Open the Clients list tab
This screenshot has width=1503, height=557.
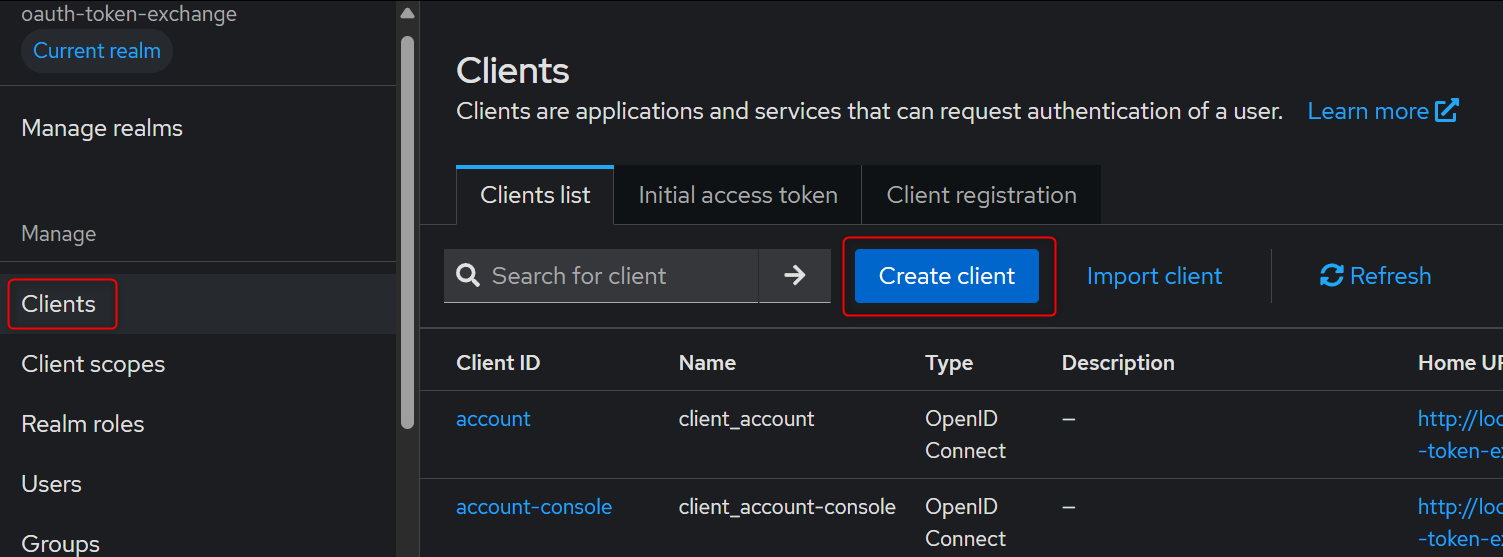click(x=535, y=195)
